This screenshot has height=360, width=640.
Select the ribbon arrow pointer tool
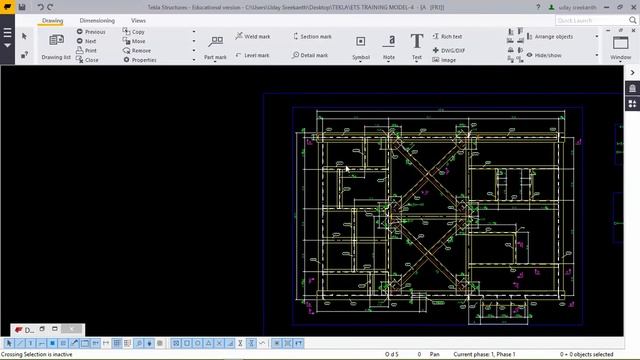pos(24,36)
